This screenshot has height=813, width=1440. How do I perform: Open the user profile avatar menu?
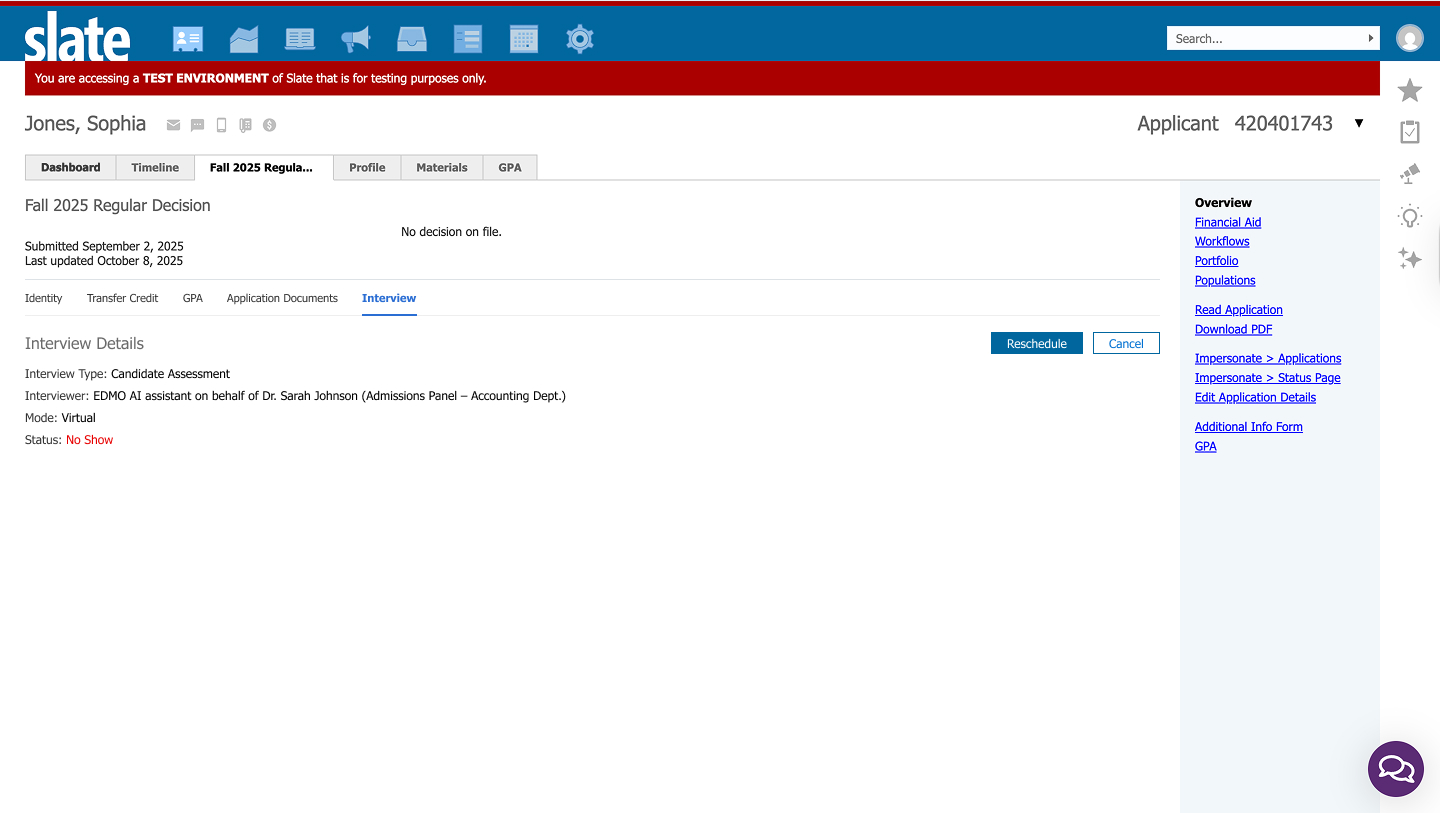pos(1409,38)
